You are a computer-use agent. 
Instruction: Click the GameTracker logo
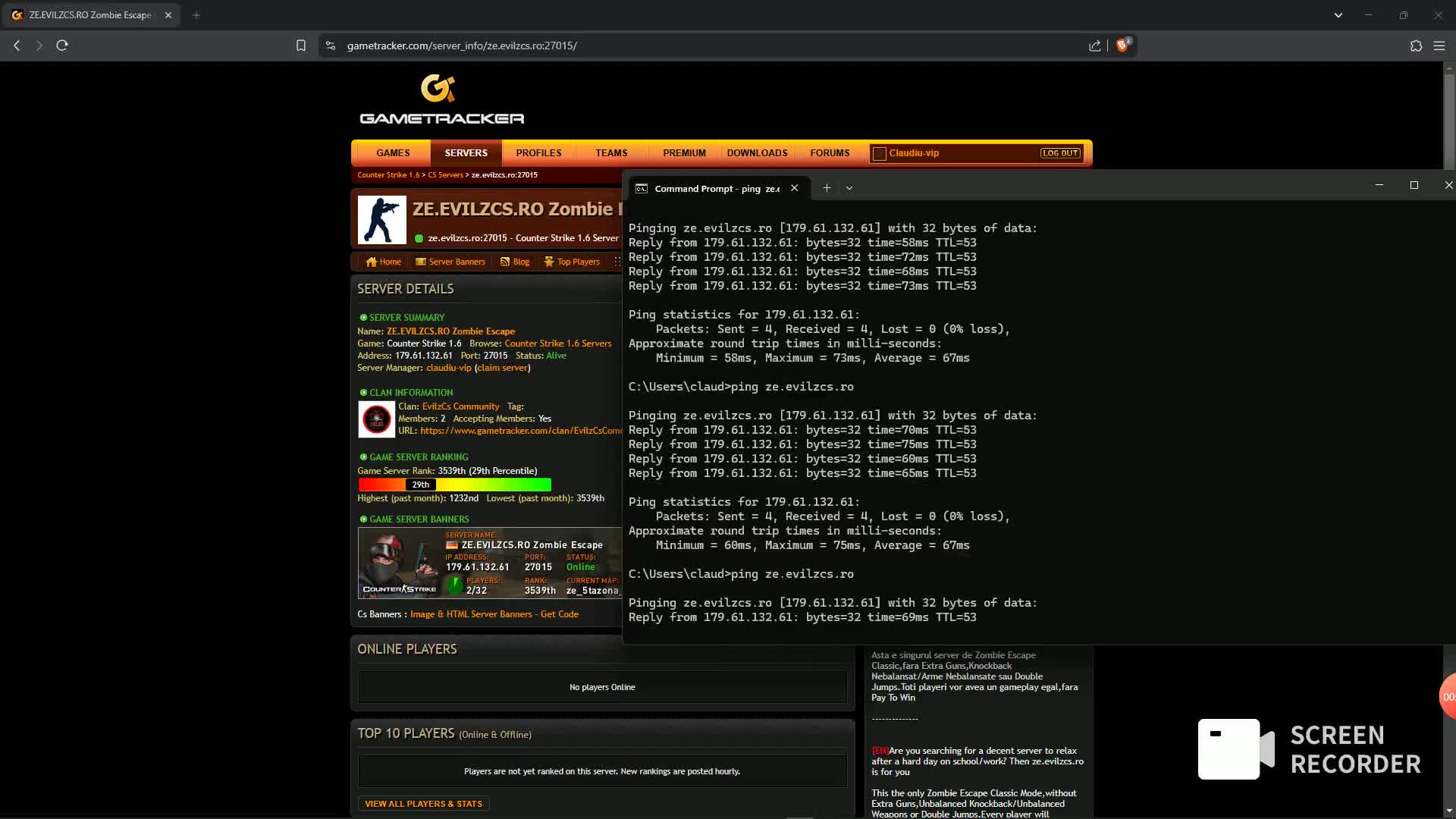click(x=442, y=99)
